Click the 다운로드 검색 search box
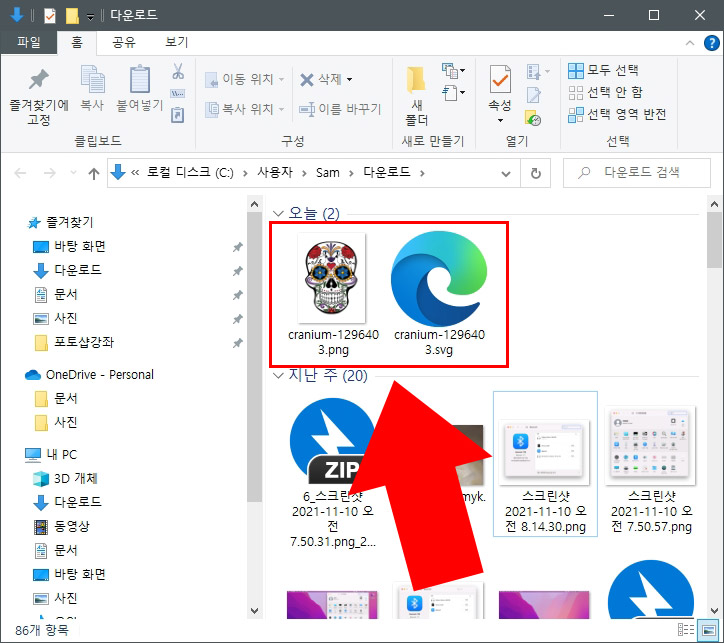 [x=637, y=173]
